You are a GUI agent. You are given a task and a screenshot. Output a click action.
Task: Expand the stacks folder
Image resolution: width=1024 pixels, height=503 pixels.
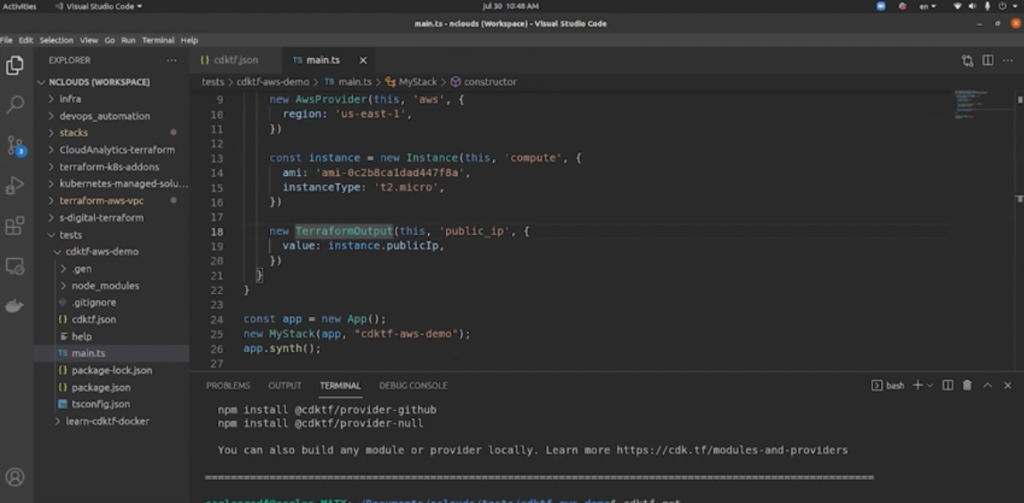[x=112, y=133]
